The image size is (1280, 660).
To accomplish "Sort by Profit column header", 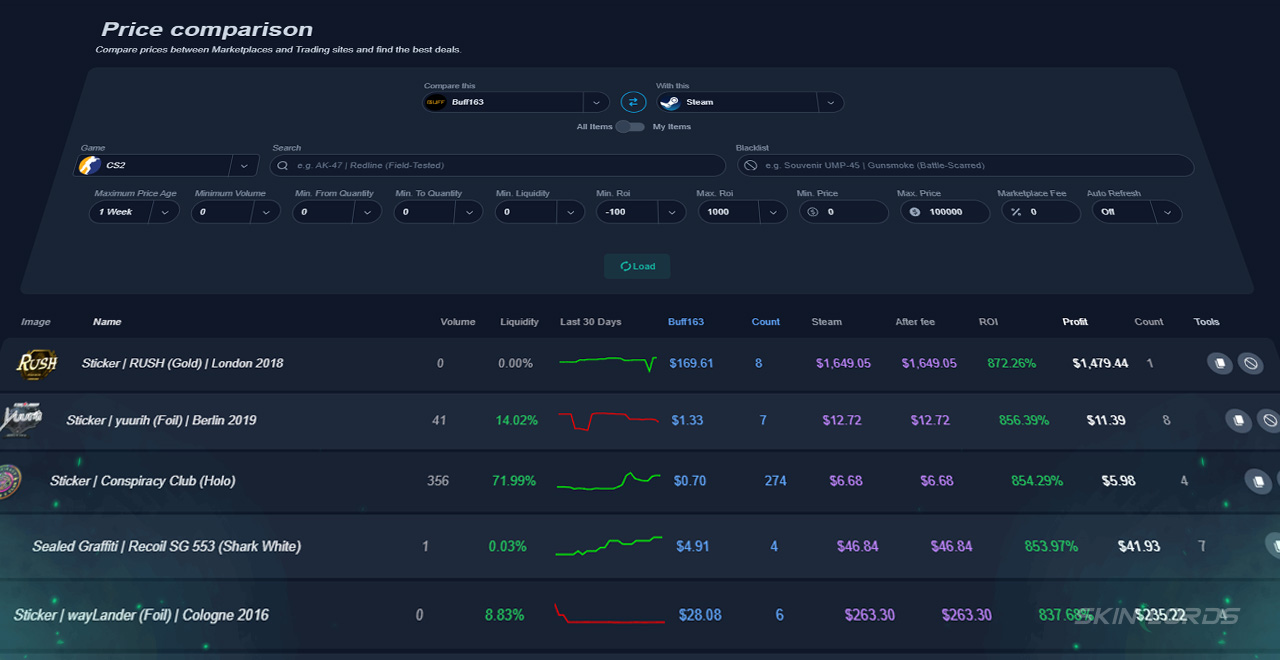I will tap(1075, 322).
